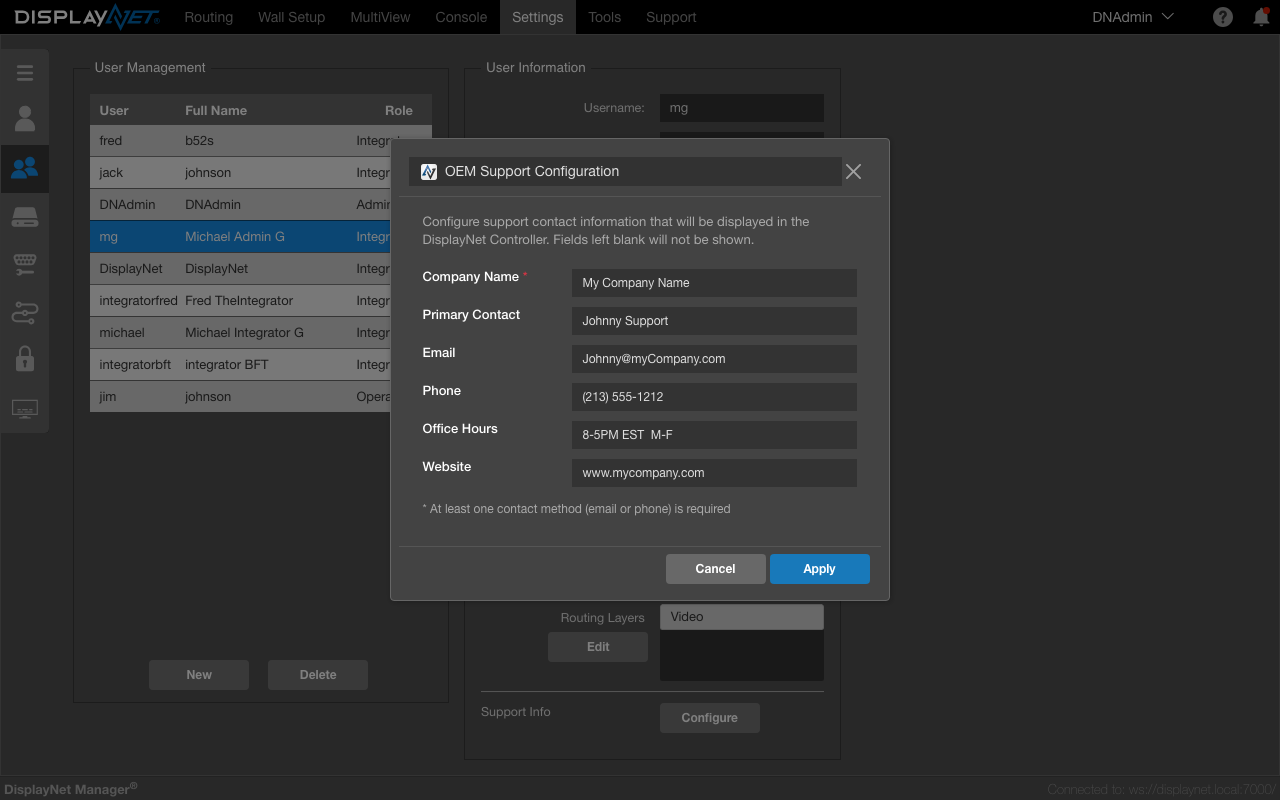
Task: Edit the Primary Contact field
Action: [714, 321]
